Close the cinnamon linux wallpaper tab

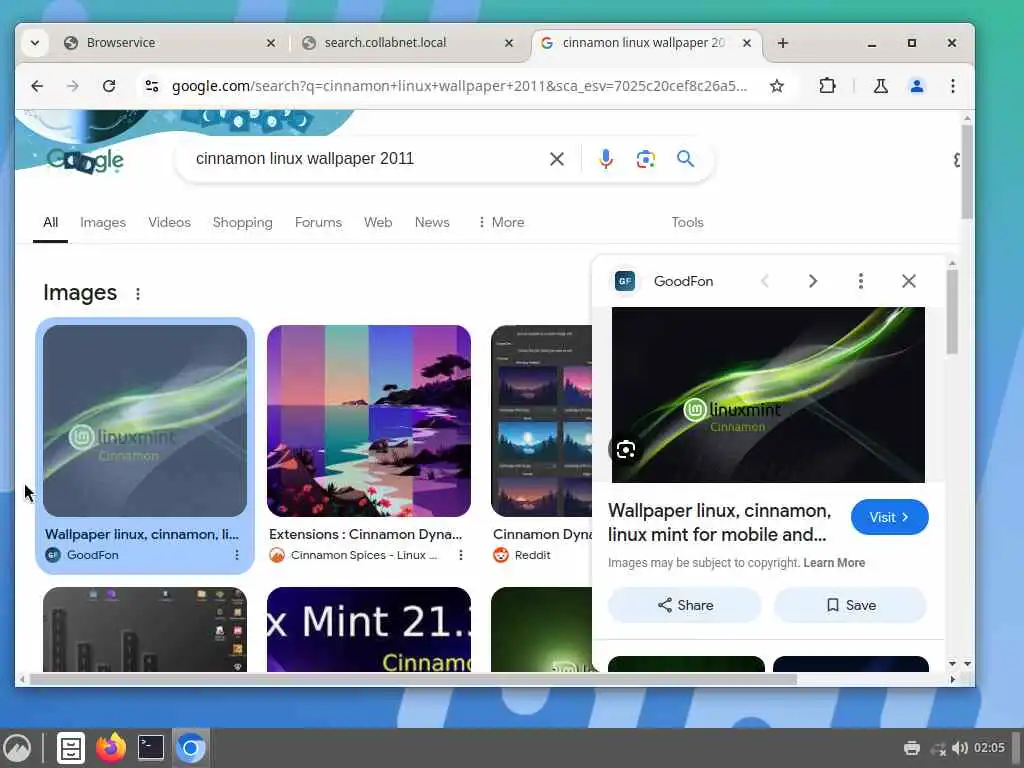pos(746,43)
